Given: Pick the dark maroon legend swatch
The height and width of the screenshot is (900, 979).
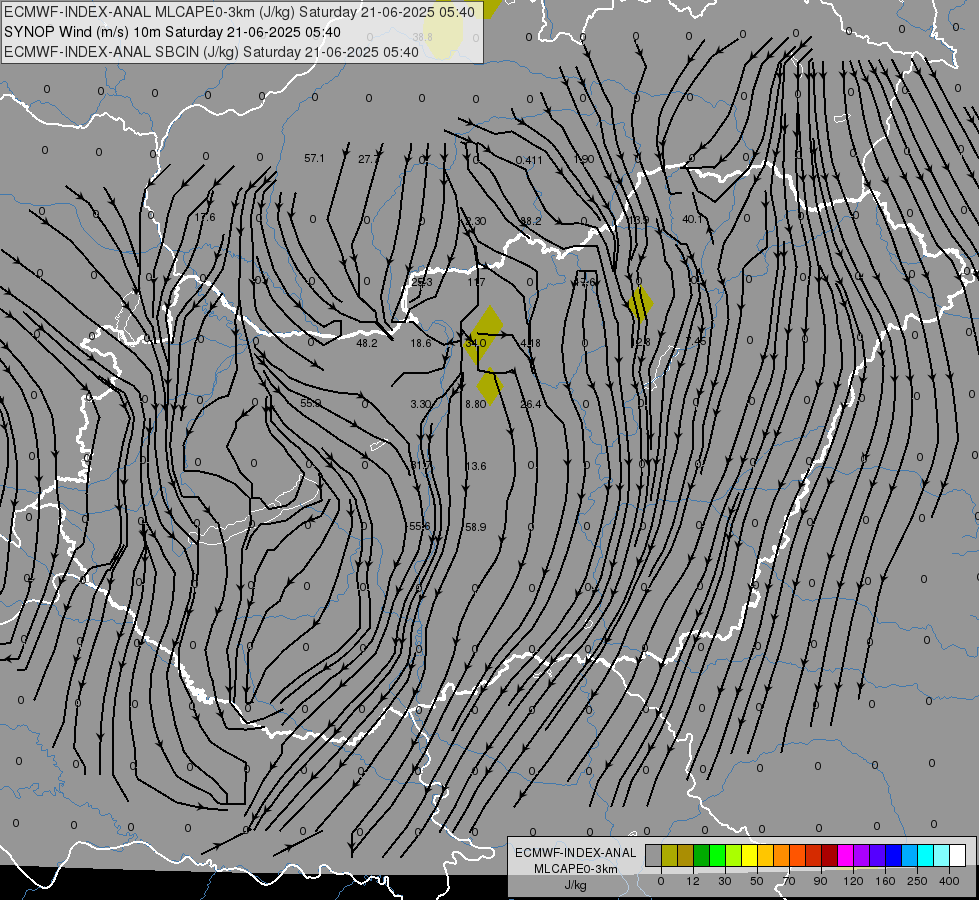Looking at the screenshot, I should coord(830,855).
